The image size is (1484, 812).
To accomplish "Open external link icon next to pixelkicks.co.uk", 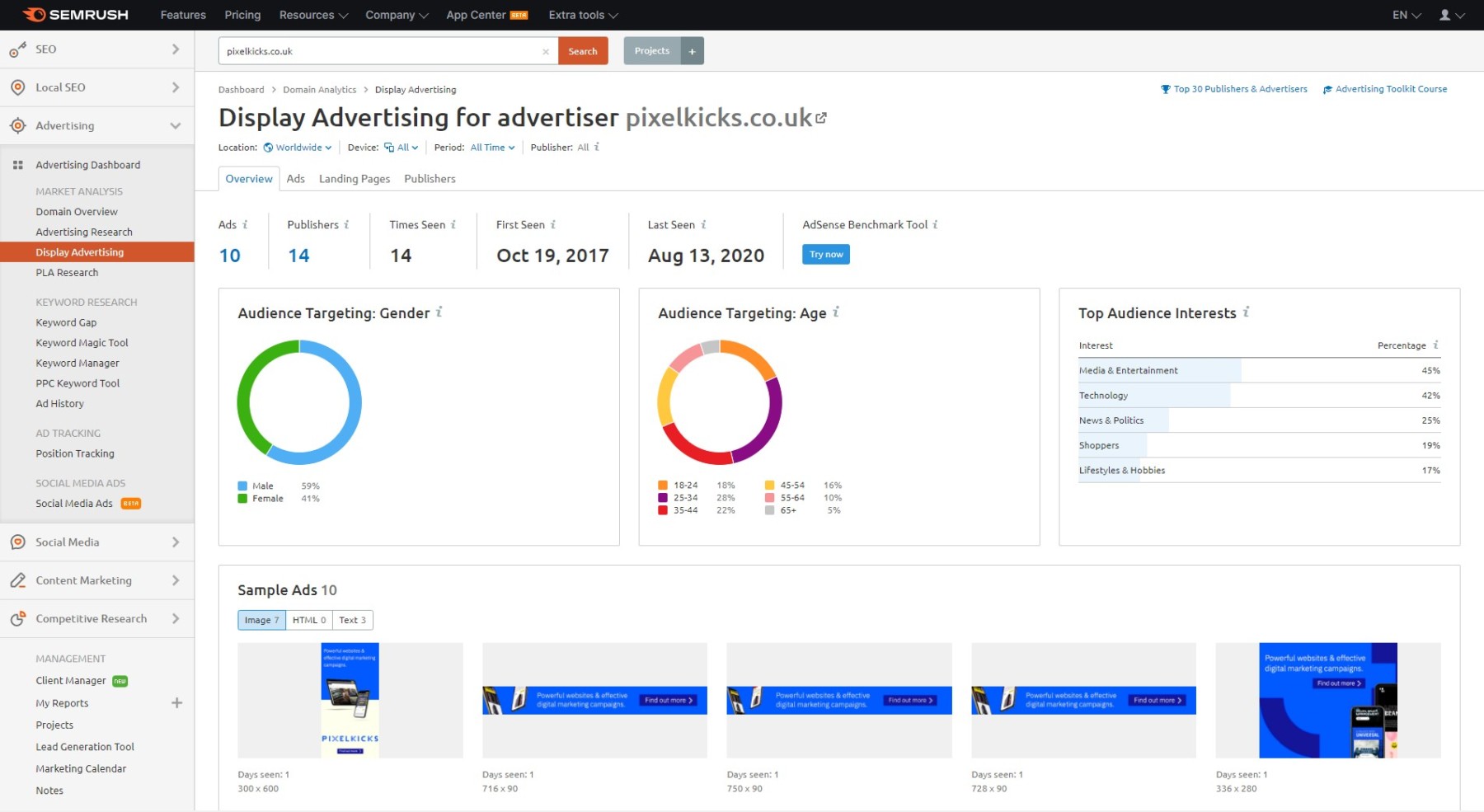I will coord(821,118).
